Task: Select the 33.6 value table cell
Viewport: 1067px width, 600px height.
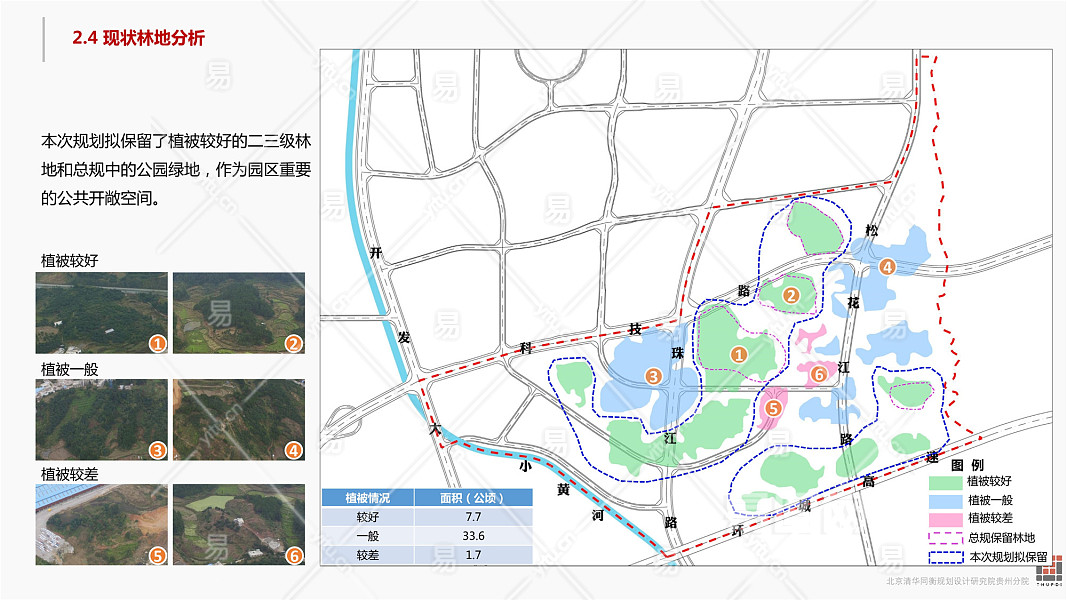Action: point(473,536)
